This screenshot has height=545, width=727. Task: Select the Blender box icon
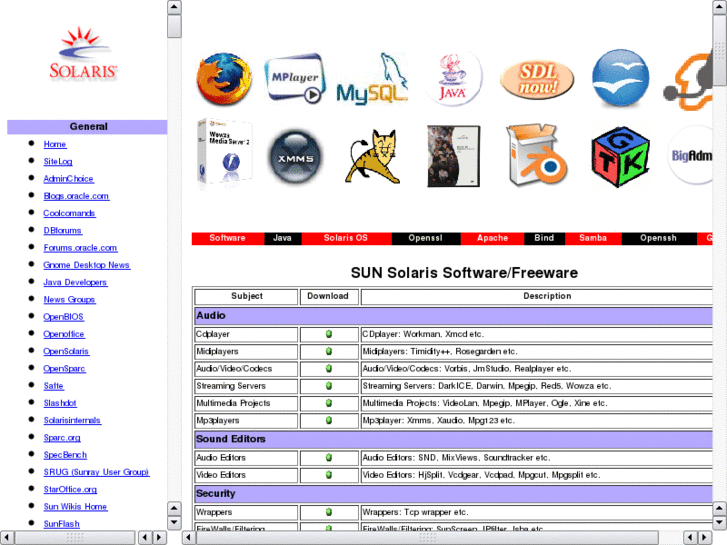coord(538,155)
